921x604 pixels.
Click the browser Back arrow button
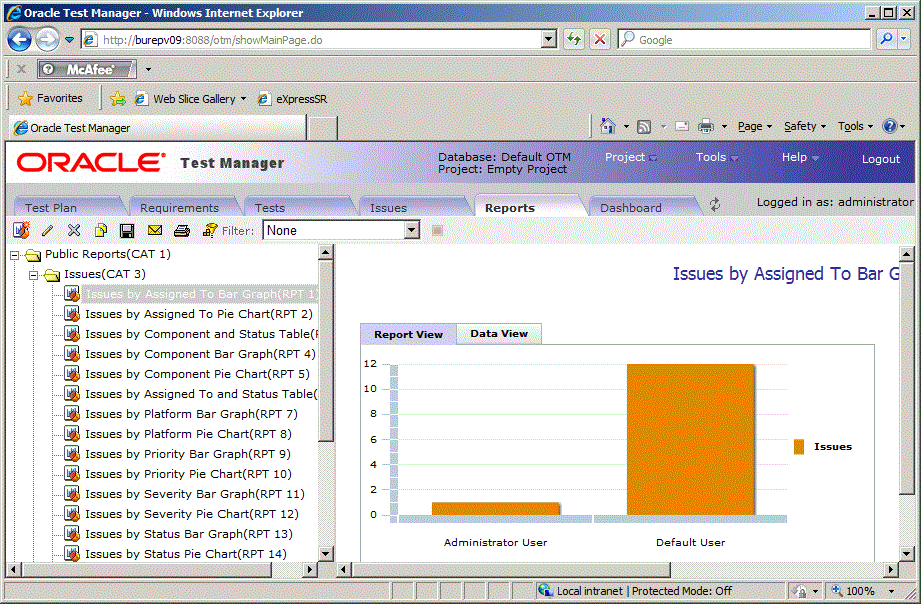click(x=19, y=39)
